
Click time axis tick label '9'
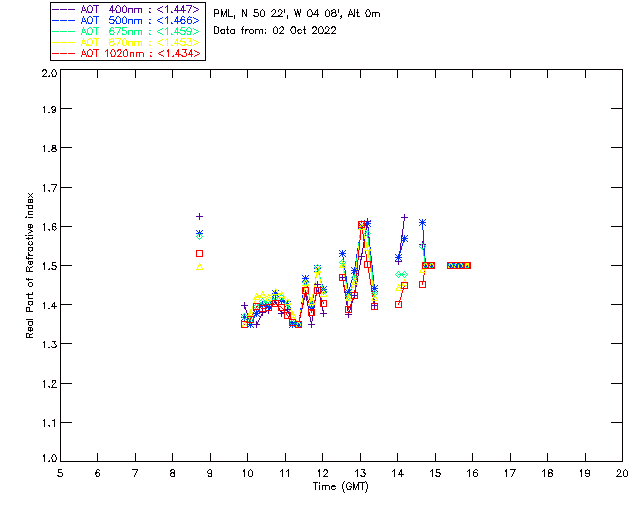(210, 473)
